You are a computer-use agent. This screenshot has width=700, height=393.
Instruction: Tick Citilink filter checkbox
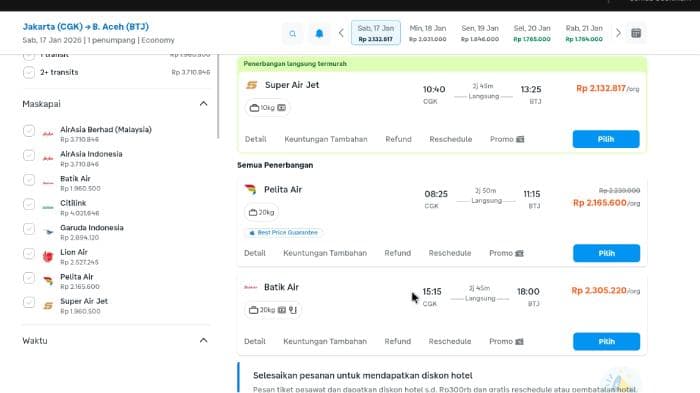[29, 204]
